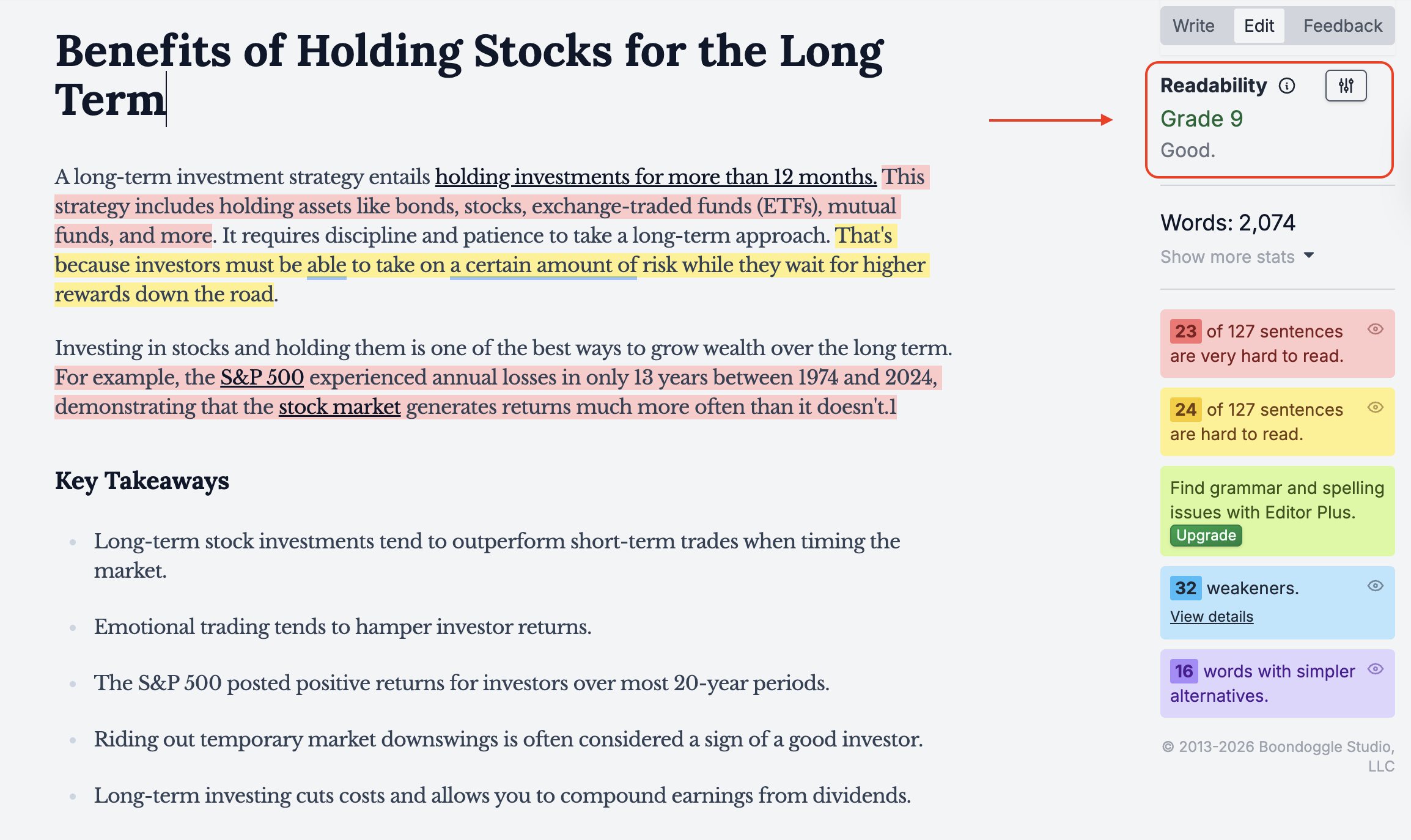Switch to the Write tab
The width and height of the screenshot is (1411, 840).
1193,26
